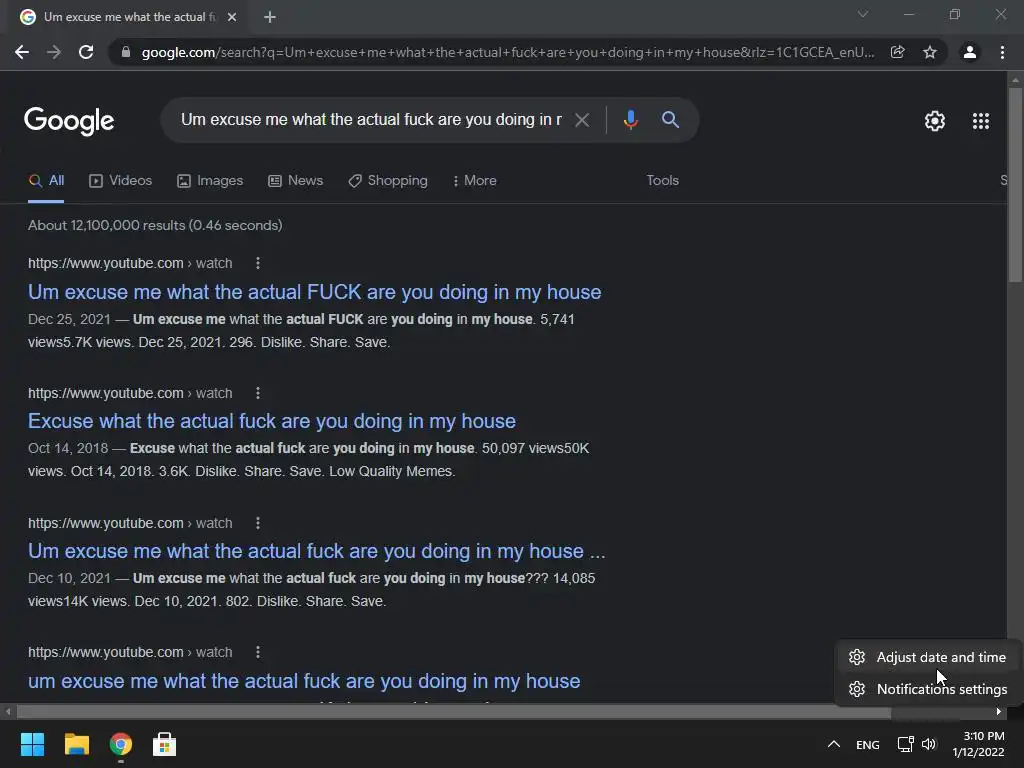Image resolution: width=1024 pixels, height=768 pixels.
Task: Submit search with magnifier icon
Action: (670, 120)
